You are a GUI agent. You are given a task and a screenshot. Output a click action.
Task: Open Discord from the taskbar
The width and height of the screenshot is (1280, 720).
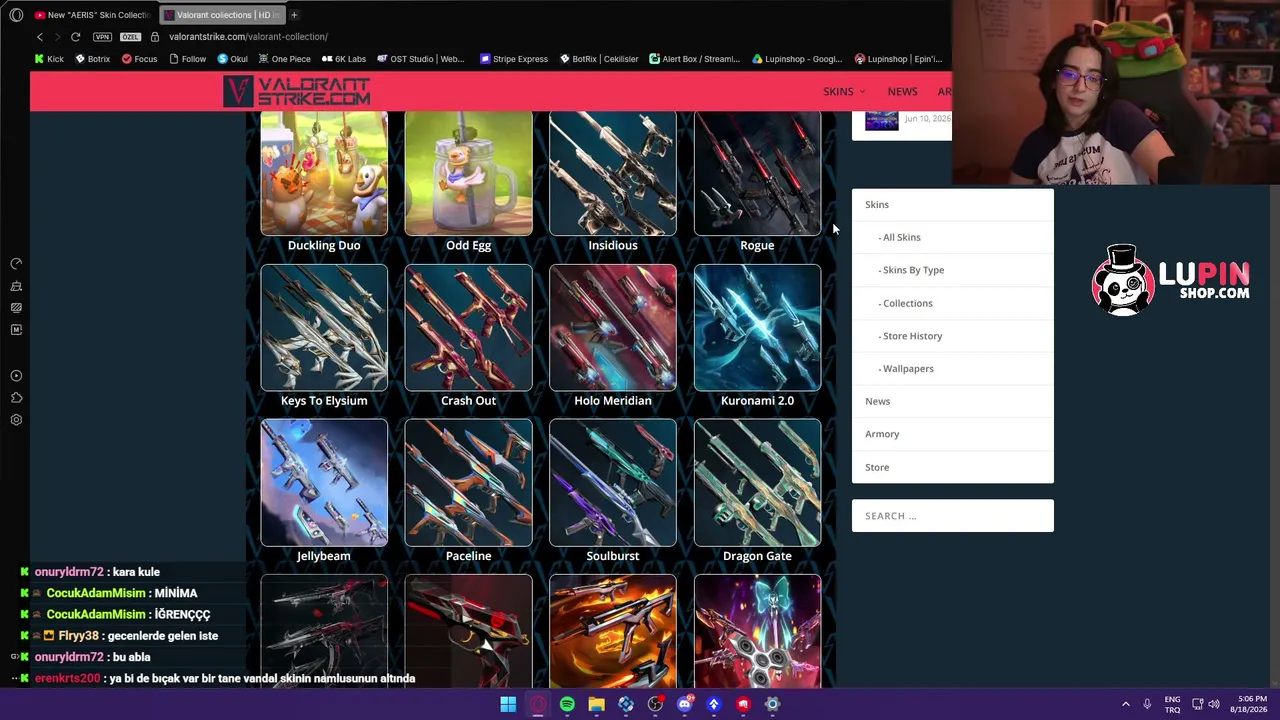coord(684,704)
